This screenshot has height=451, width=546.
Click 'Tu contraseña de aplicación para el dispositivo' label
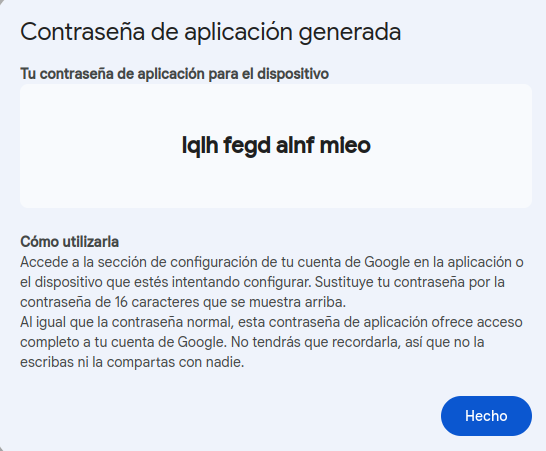tap(174, 74)
